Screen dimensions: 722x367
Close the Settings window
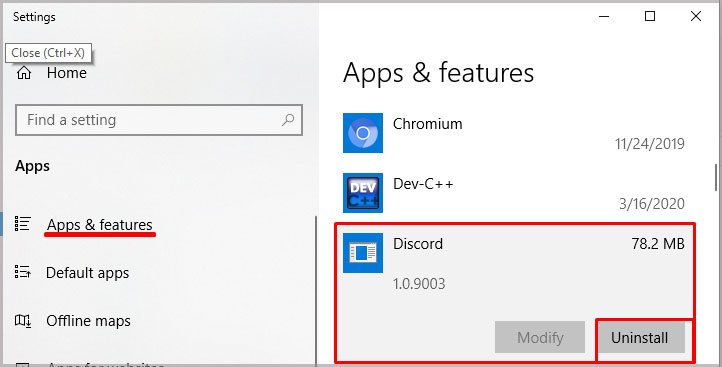696,17
